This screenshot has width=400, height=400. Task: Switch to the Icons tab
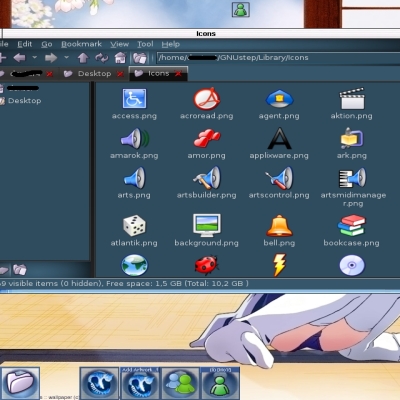click(158, 73)
